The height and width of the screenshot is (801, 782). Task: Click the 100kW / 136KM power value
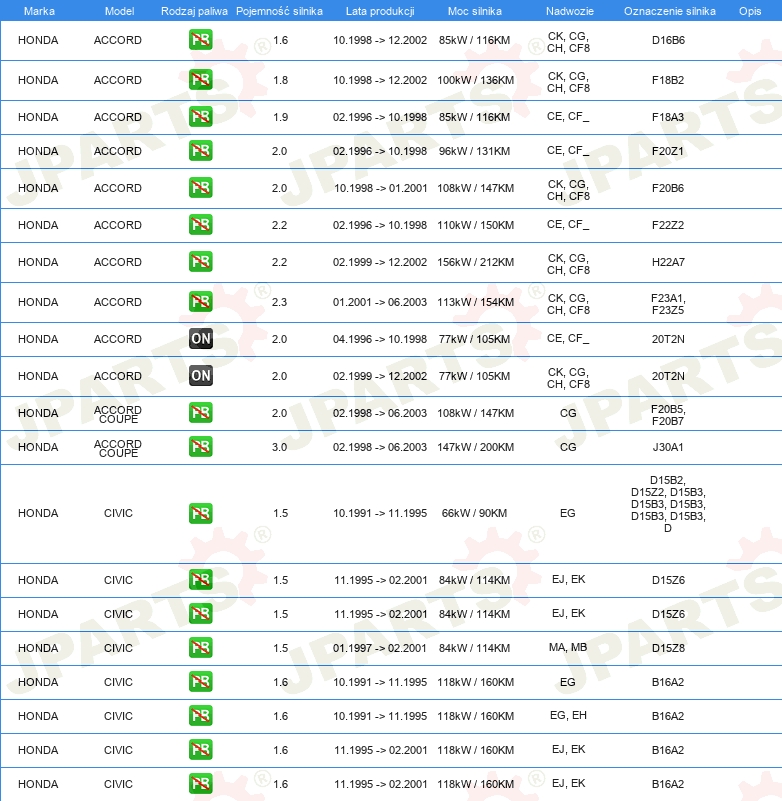click(476, 80)
